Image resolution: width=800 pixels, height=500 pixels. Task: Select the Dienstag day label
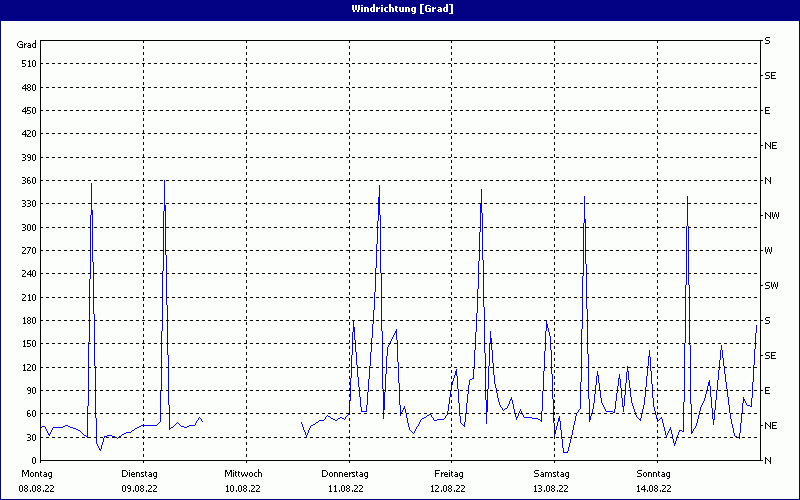pyautogui.click(x=140, y=473)
